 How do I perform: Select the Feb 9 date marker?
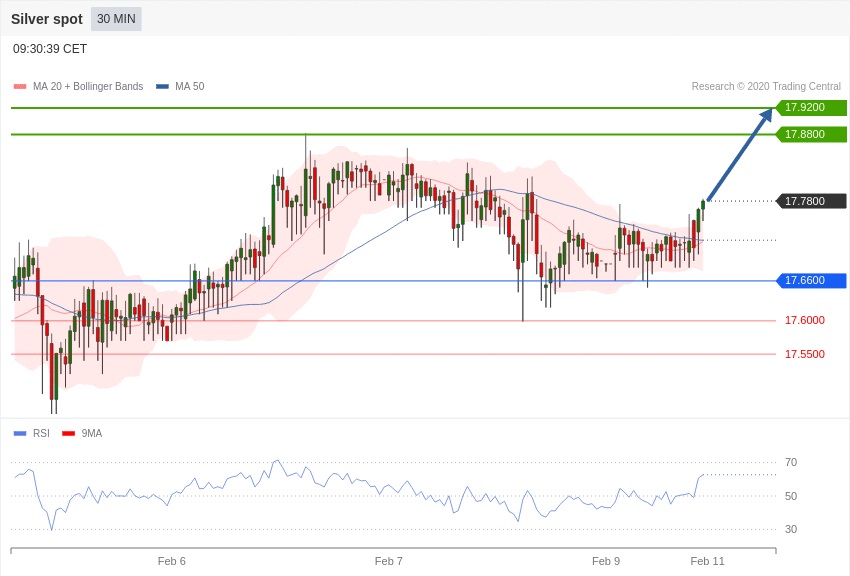(606, 561)
